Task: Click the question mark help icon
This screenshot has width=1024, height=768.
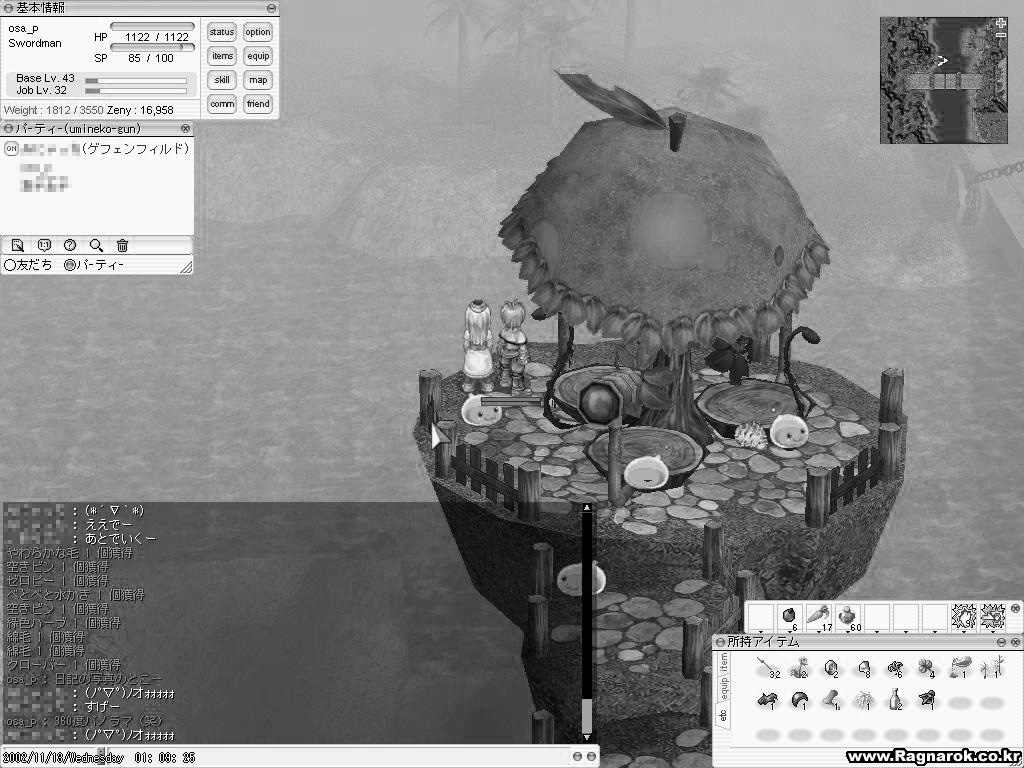Action: pos(70,246)
